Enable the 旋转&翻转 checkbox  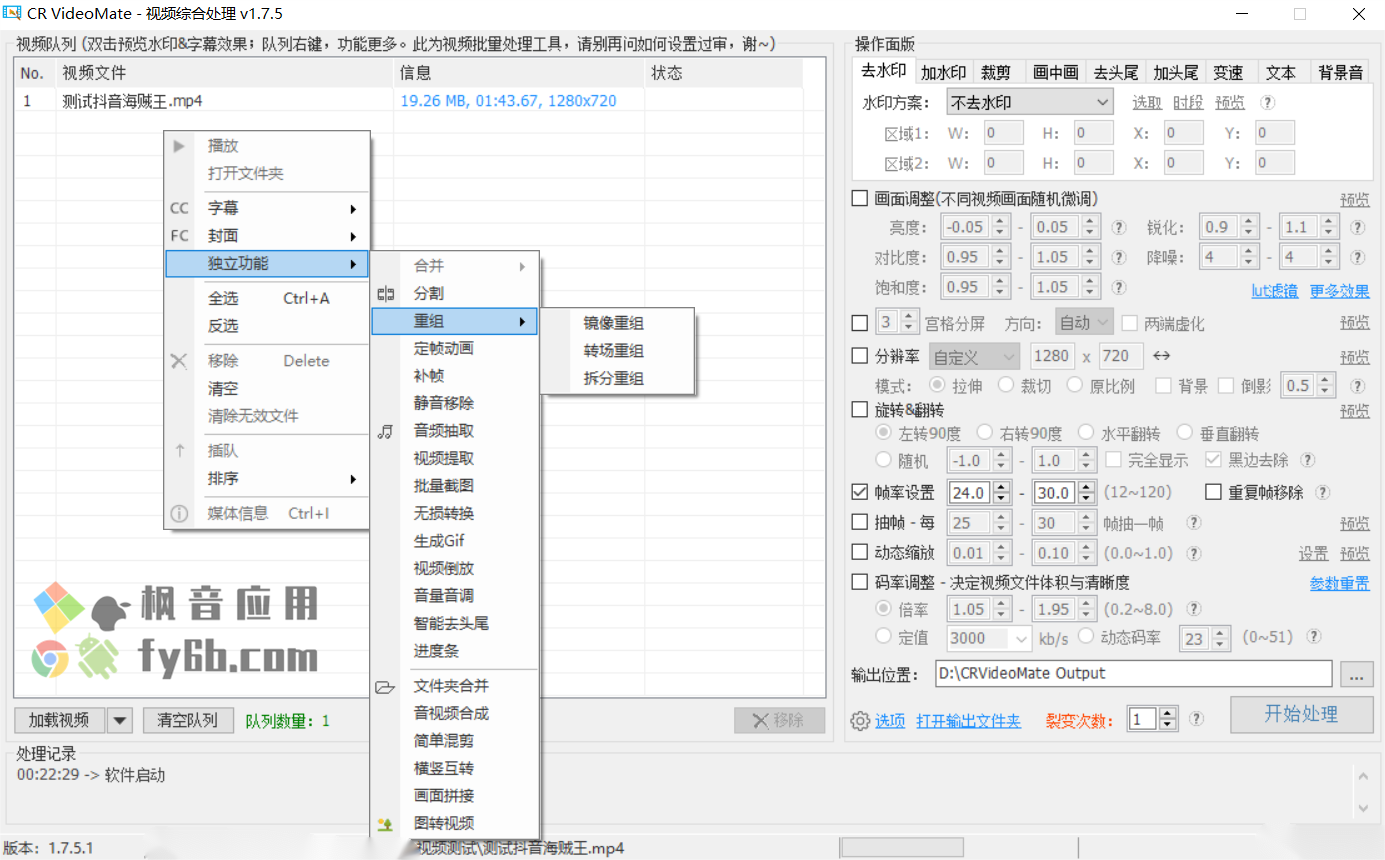tap(859, 409)
